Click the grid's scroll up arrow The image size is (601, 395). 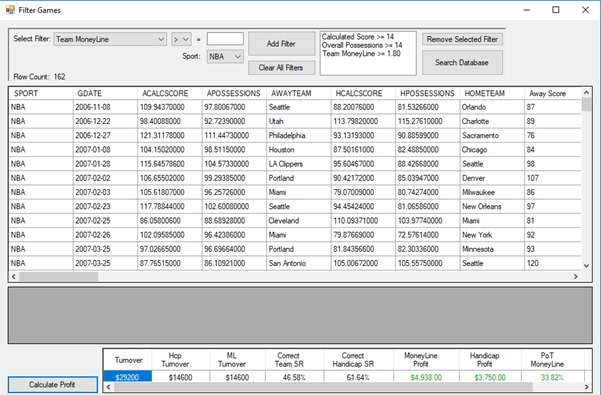point(586,93)
